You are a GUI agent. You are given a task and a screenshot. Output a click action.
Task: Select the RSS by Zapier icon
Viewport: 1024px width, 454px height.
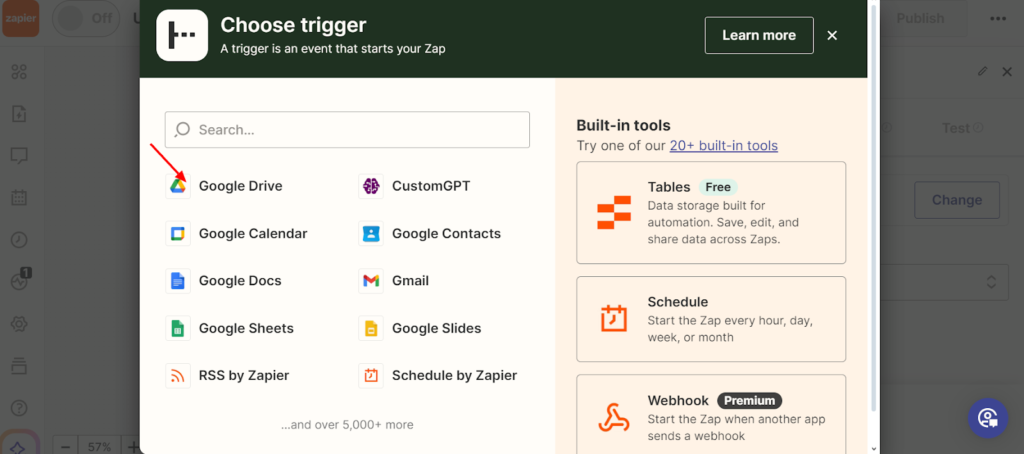tap(178, 376)
